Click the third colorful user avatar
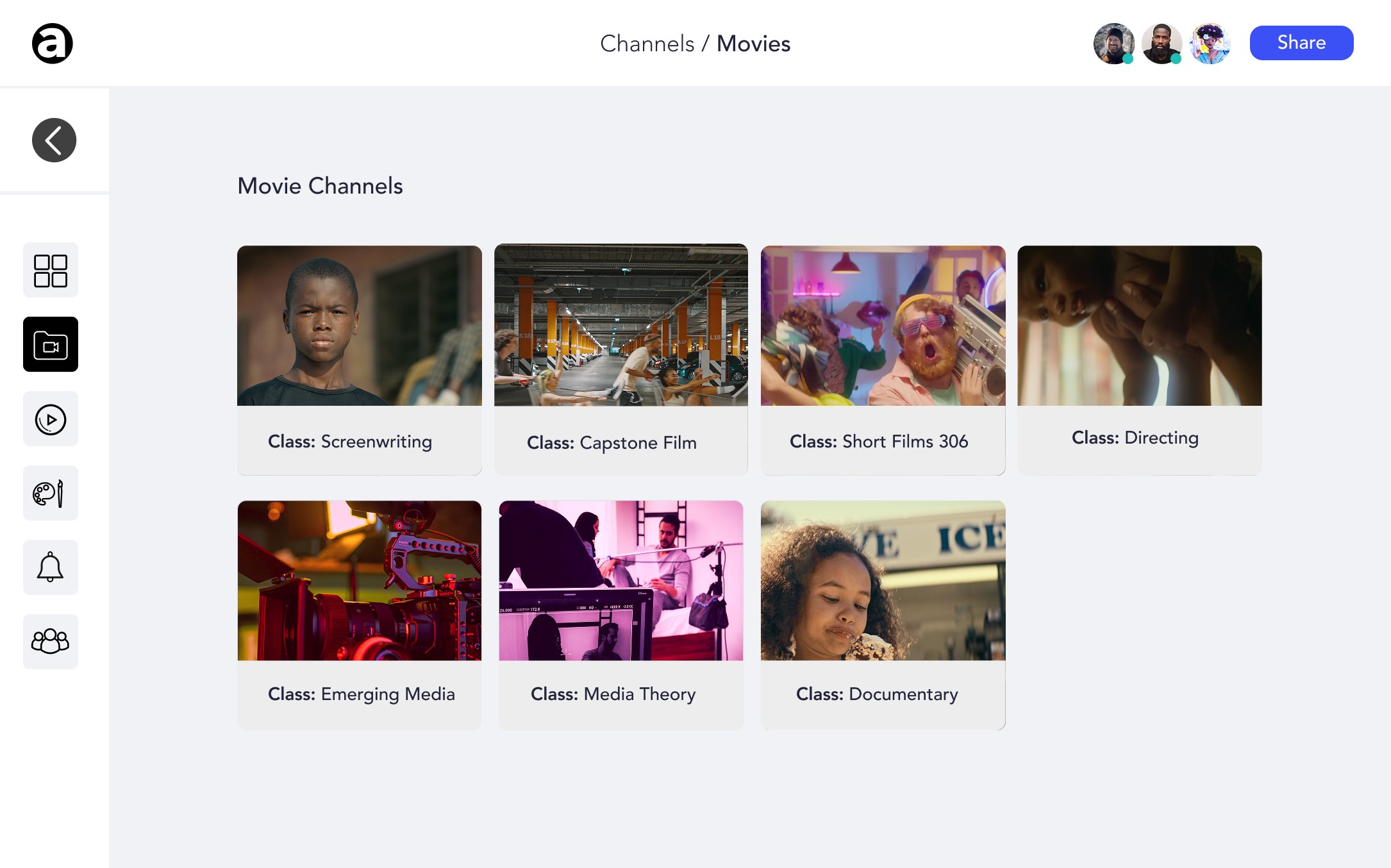The image size is (1391, 868). [1210, 44]
